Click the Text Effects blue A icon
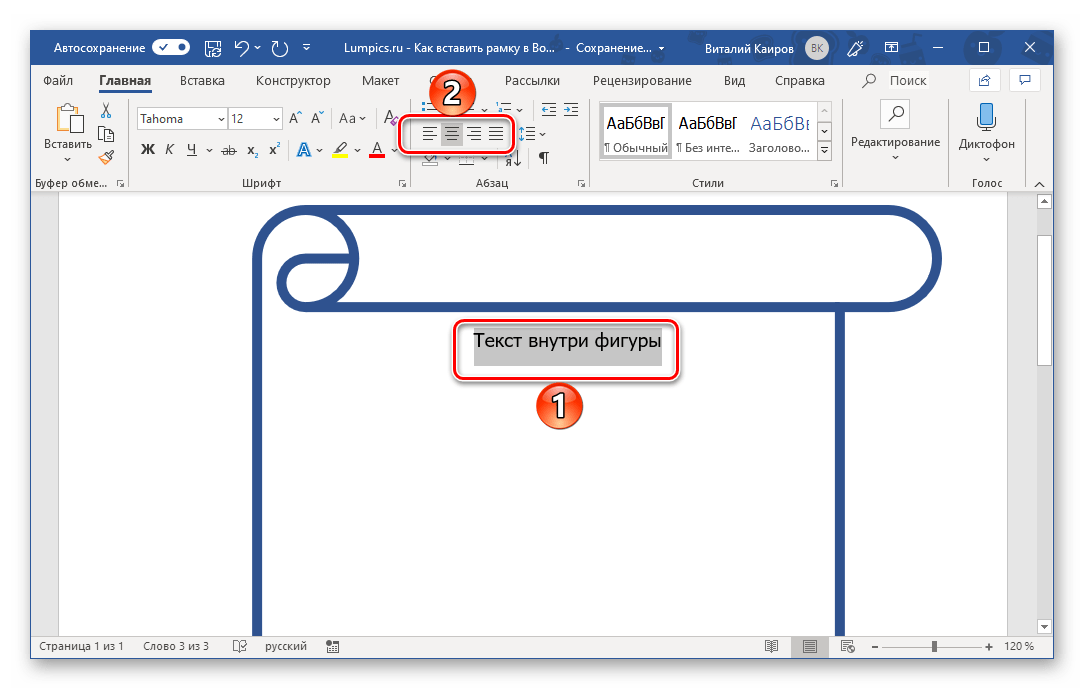 click(x=303, y=149)
